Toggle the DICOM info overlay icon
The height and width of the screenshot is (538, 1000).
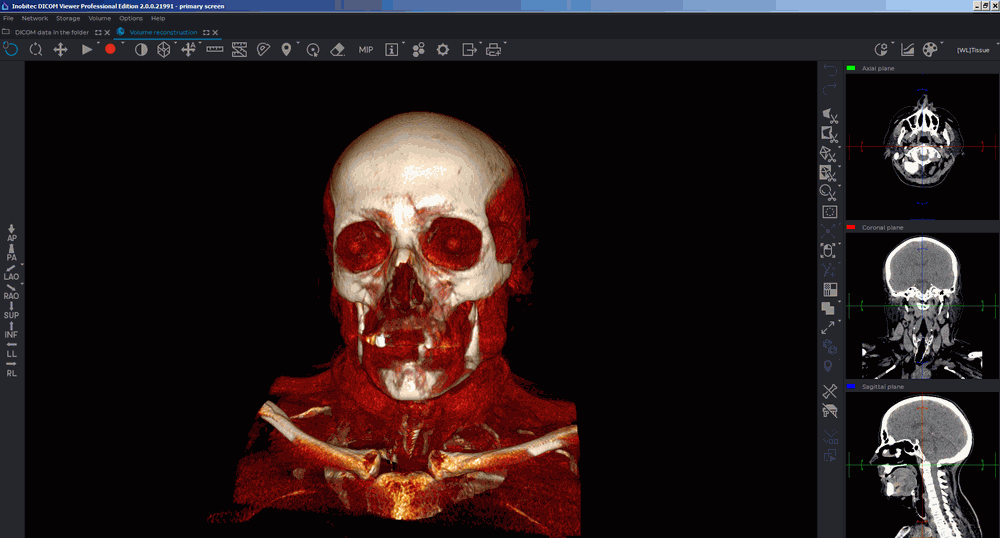[392, 49]
